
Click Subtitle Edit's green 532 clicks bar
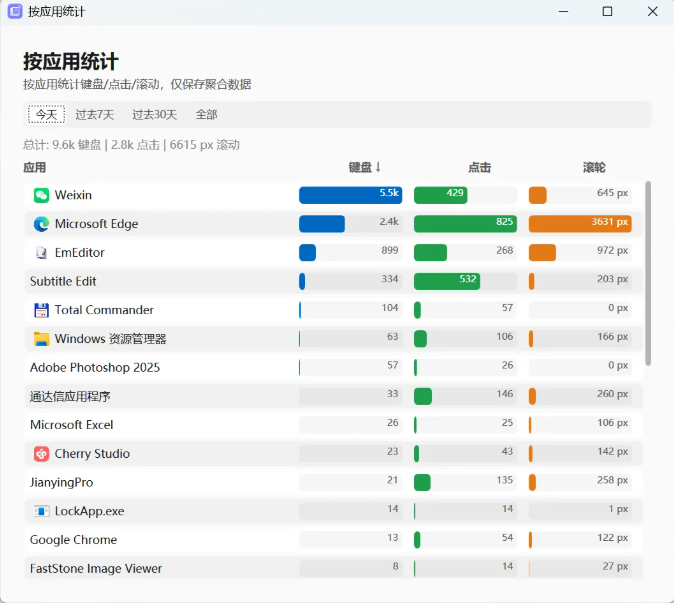click(x=447, y=282)
